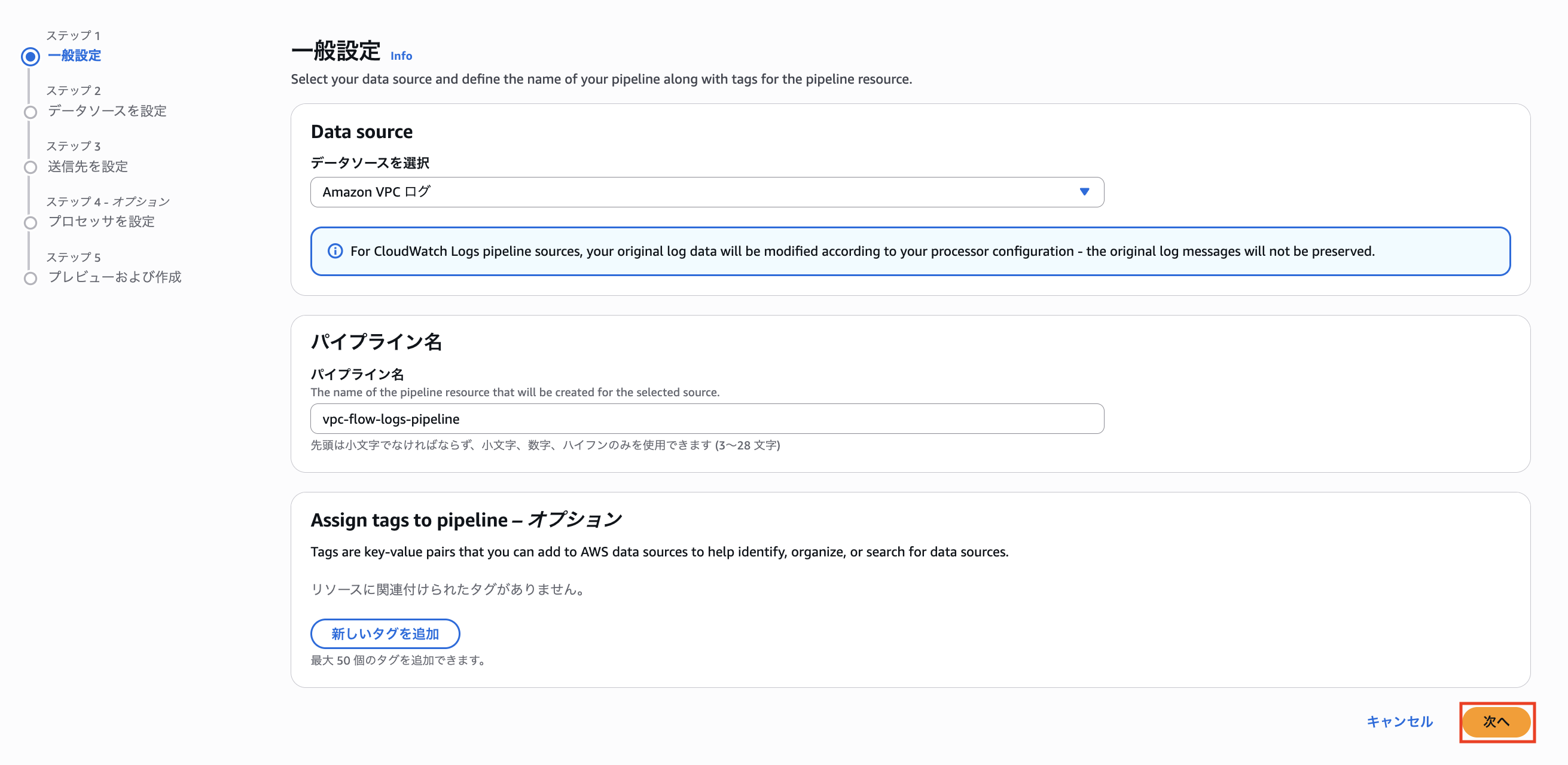Select step 3 circle indicator

pos(30,167)
